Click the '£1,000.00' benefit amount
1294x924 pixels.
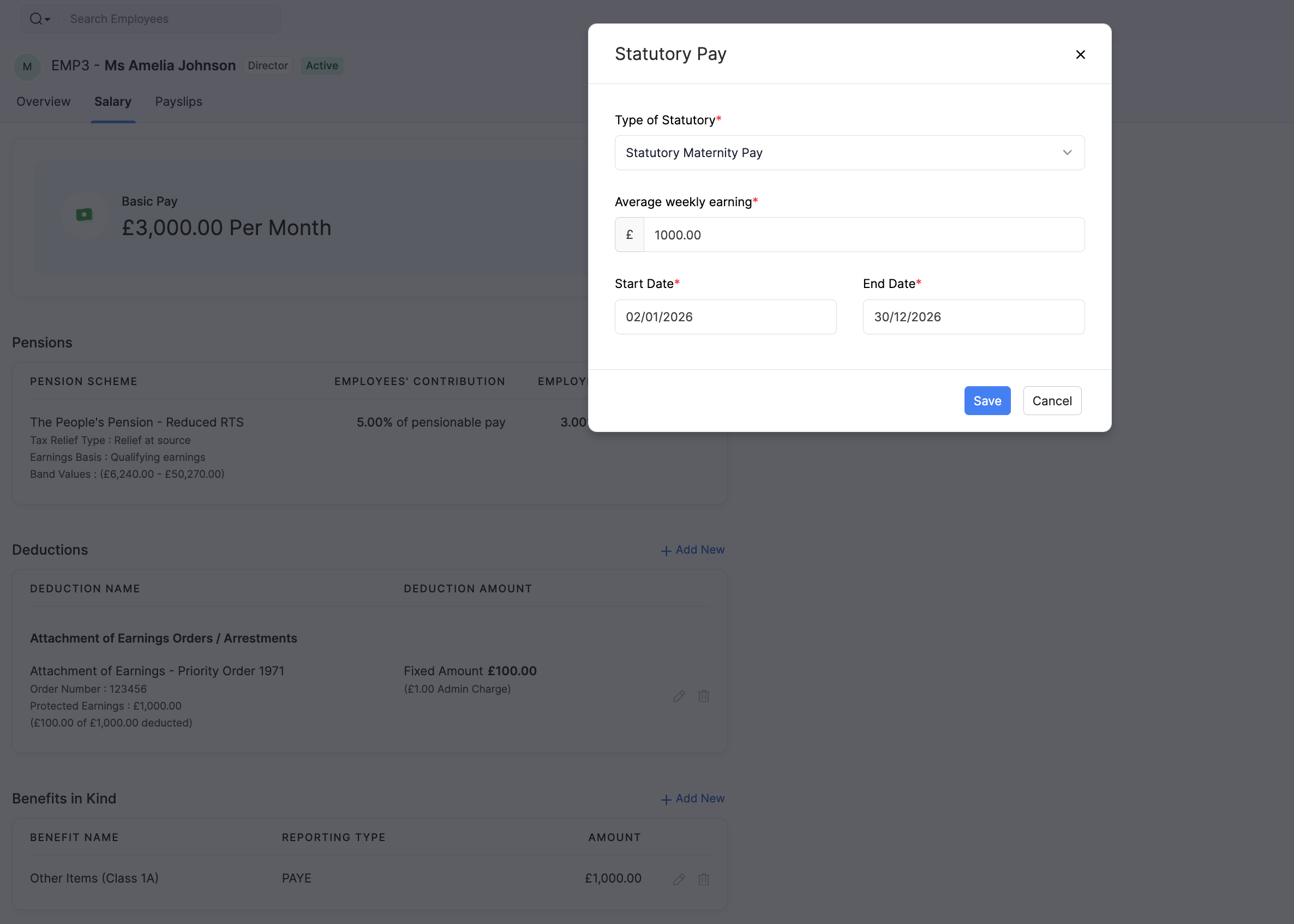tap(613, 878)
